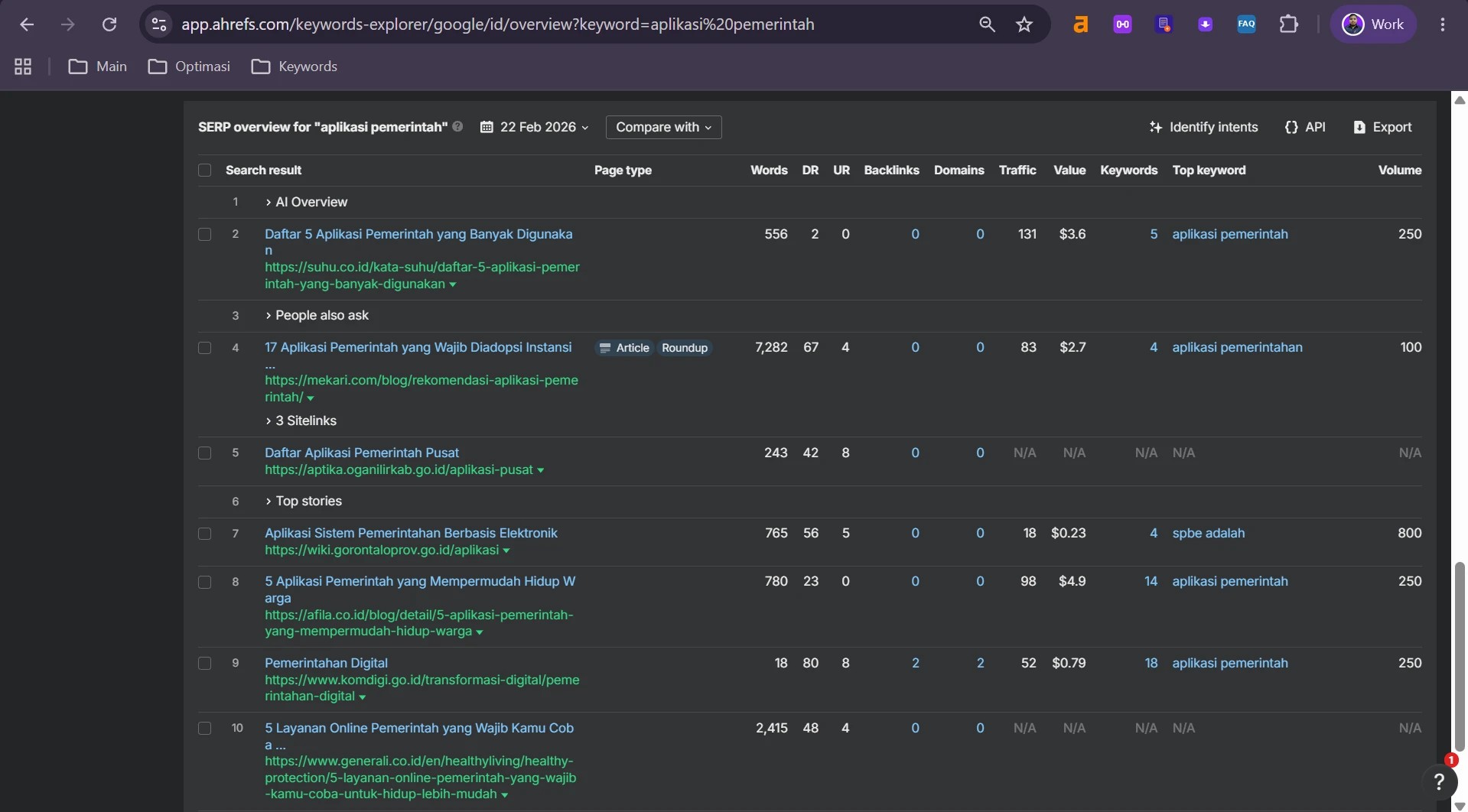Click Identify intents
Image resolution: width=1468 pixels, height=812 pixels.
(x=1203, y=127)
